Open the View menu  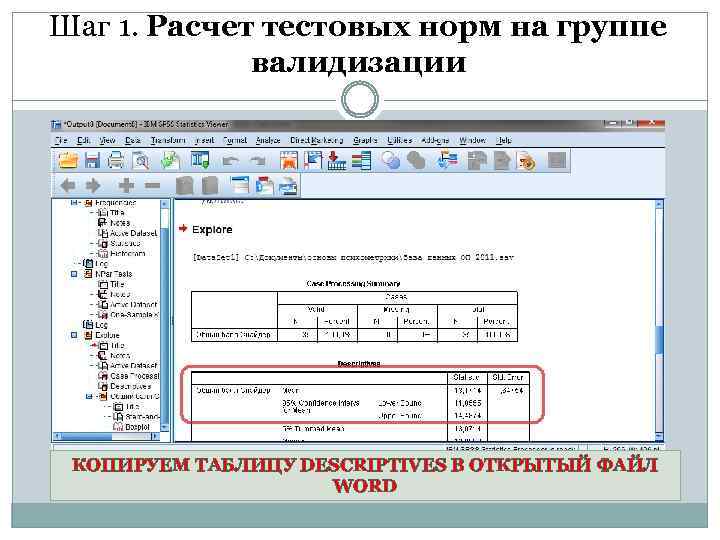tap(107, 141)
